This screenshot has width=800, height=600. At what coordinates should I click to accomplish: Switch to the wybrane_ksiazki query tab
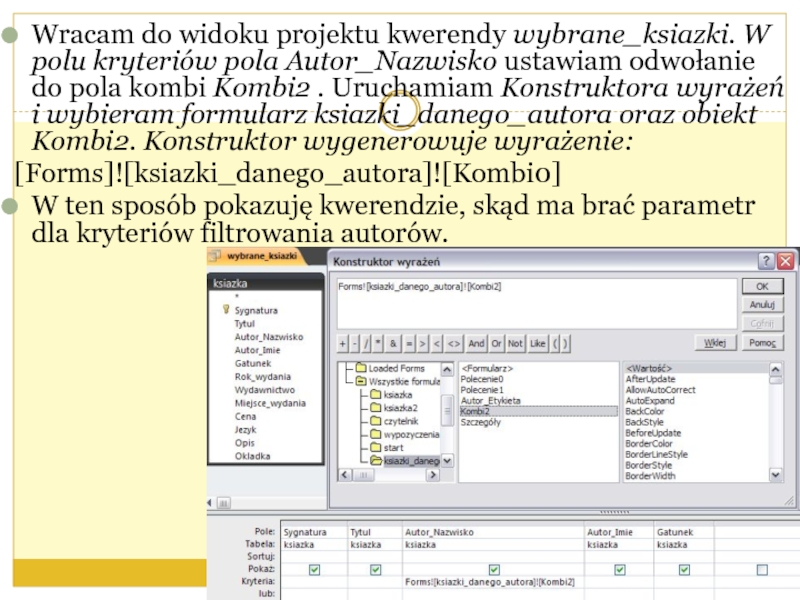[262, 256]
